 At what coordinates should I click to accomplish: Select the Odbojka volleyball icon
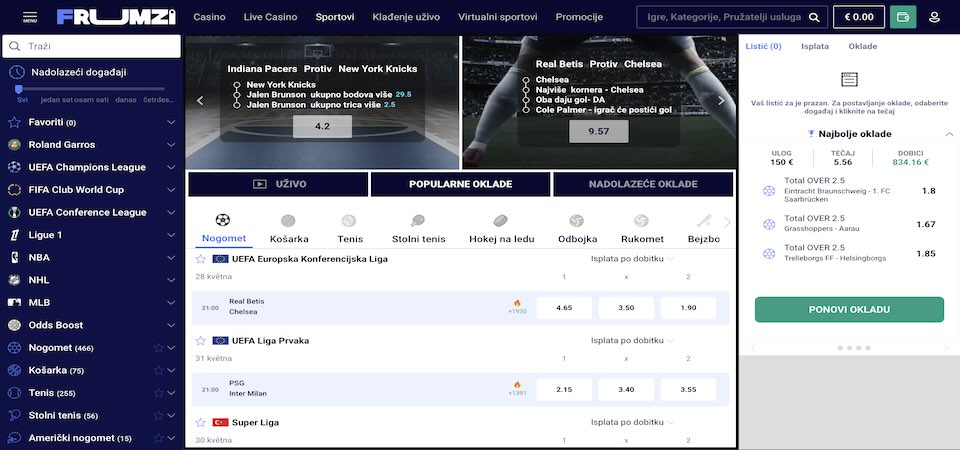(577, 220)
